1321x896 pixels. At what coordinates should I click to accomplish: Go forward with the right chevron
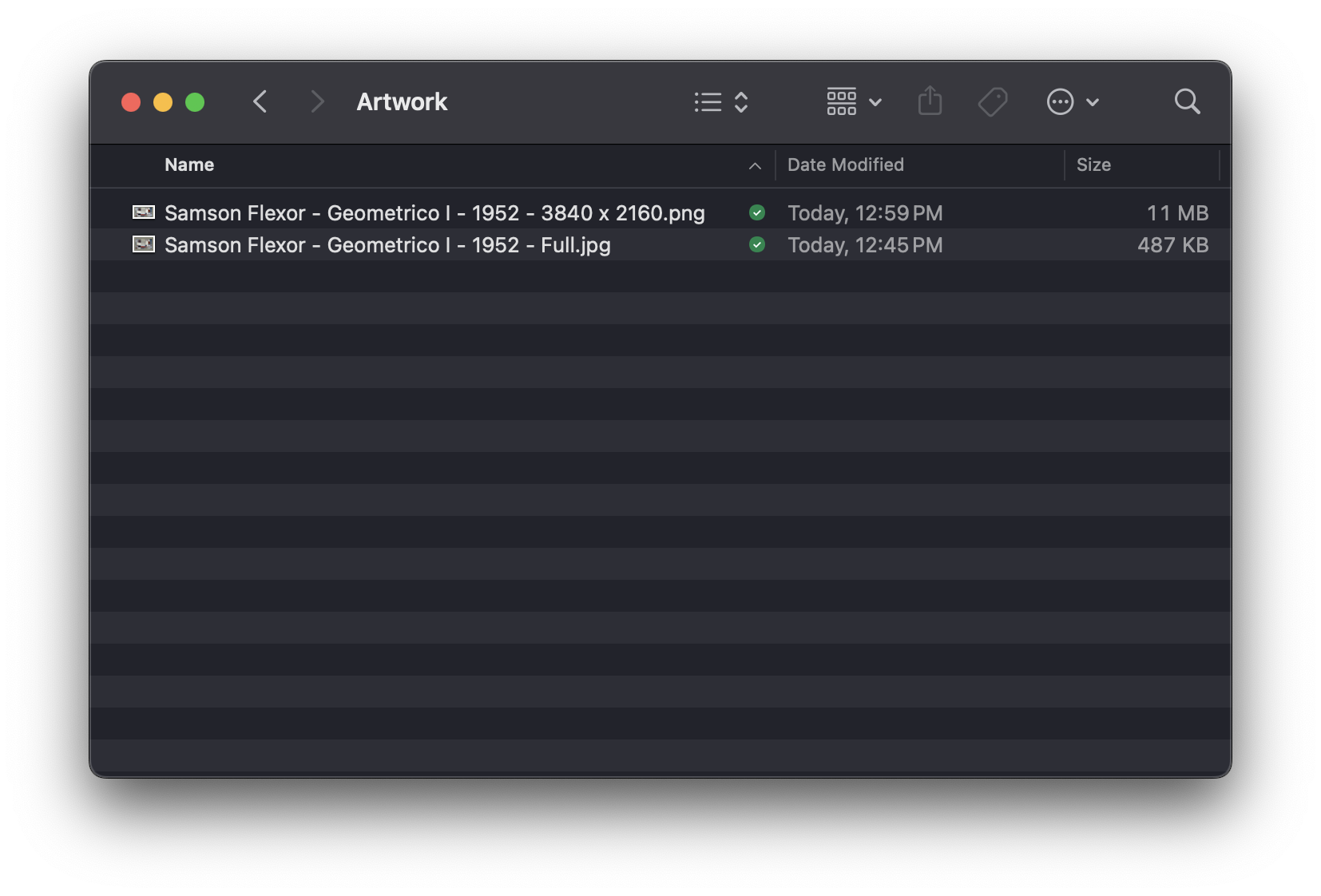point(317,101)
